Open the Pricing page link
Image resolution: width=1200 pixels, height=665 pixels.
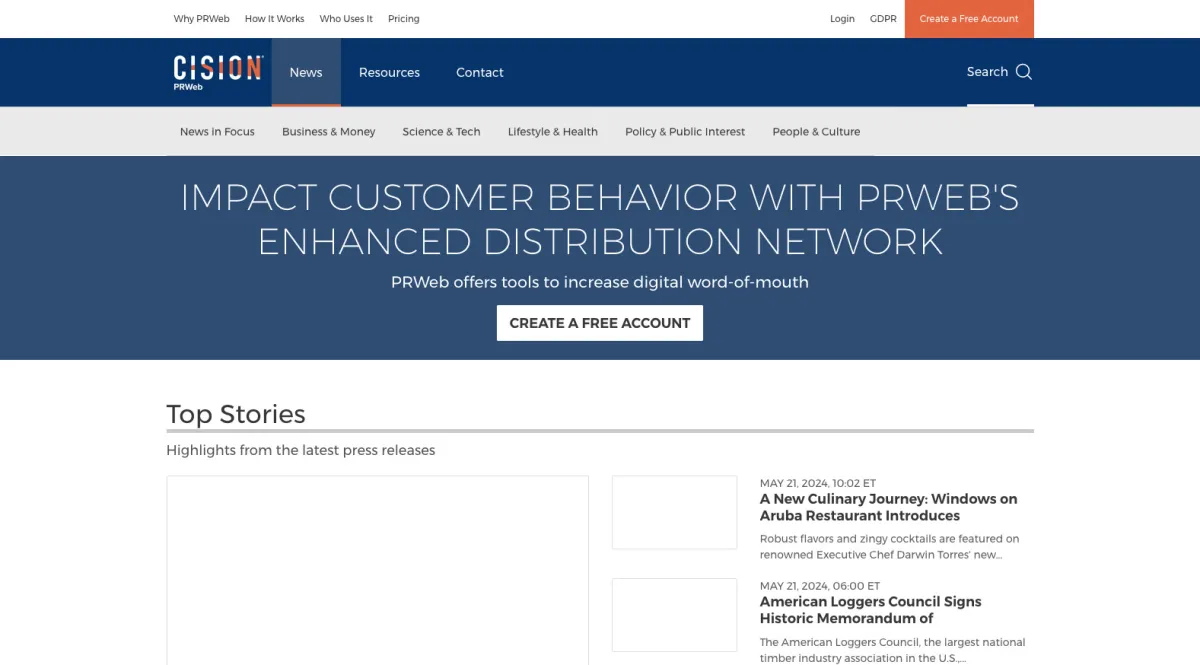404,19
